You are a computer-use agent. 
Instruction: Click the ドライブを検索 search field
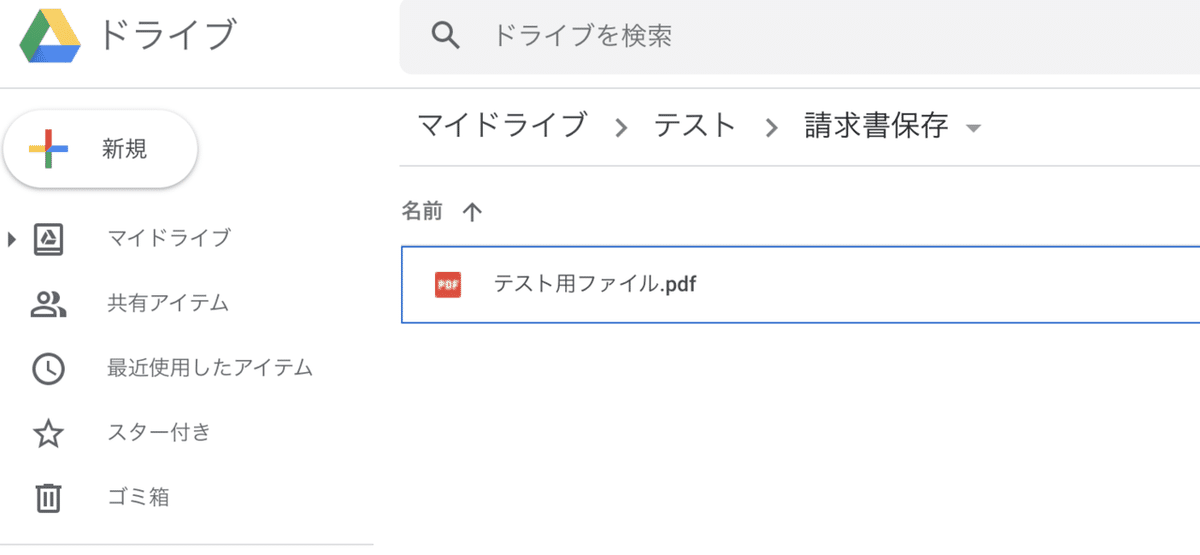[700, 36]
